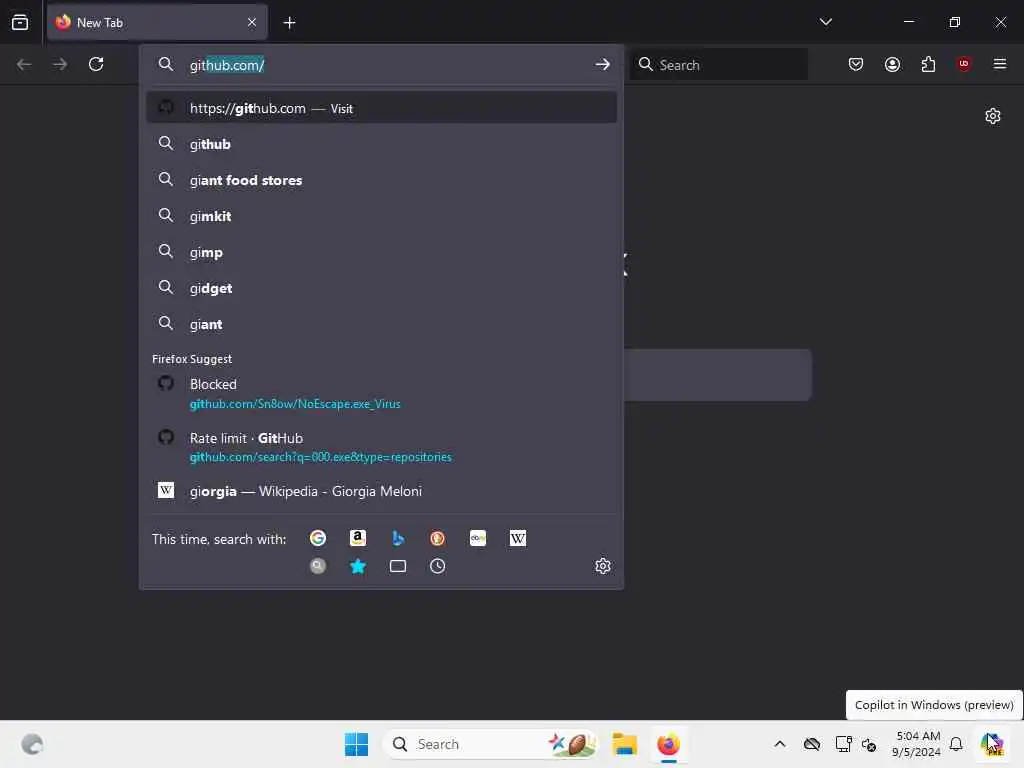Open uBlock Origin extension icon
This screenshot has width=1024, height=768.
[x=963, y=64]
